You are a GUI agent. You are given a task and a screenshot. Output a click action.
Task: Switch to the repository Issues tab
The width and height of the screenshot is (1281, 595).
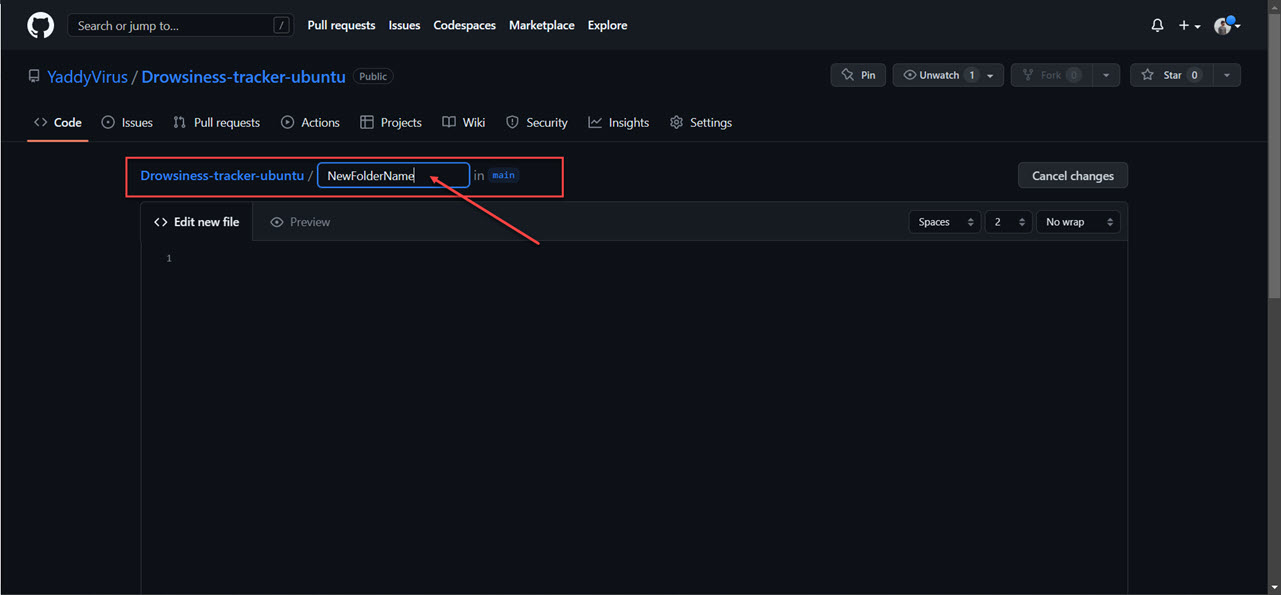tap(127, 122)
